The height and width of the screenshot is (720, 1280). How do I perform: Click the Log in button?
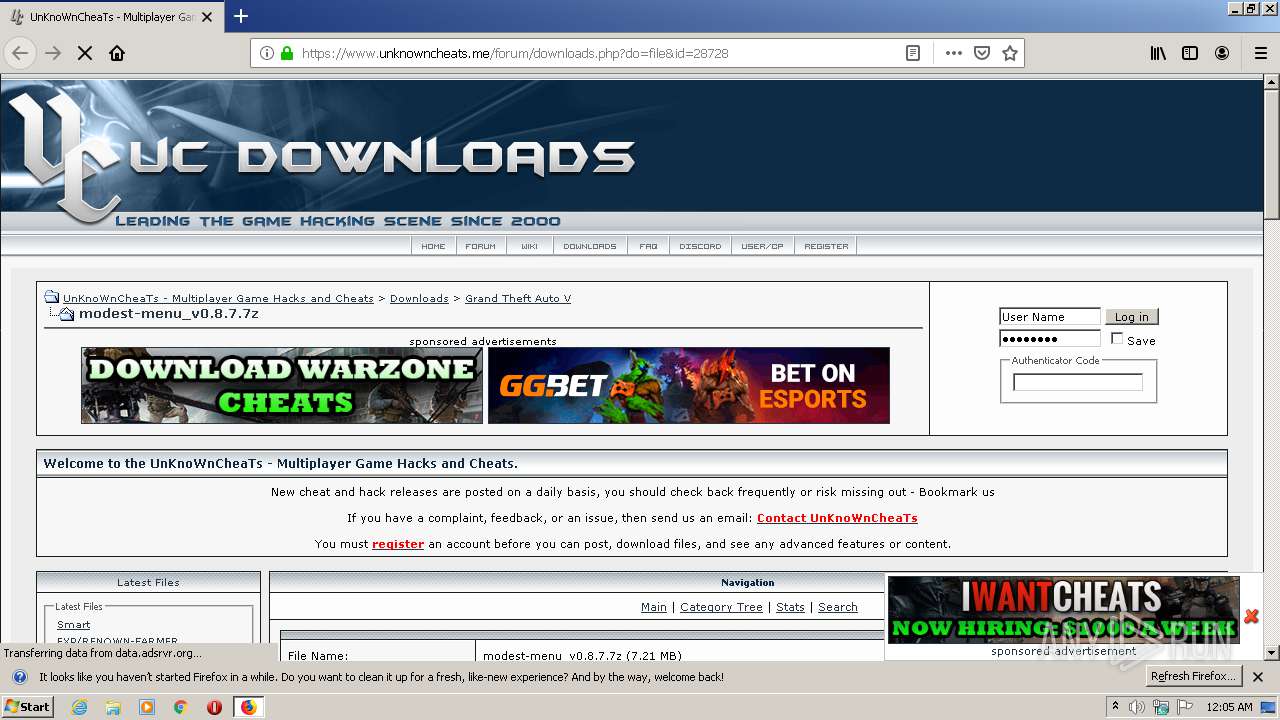click(1132, 317)
